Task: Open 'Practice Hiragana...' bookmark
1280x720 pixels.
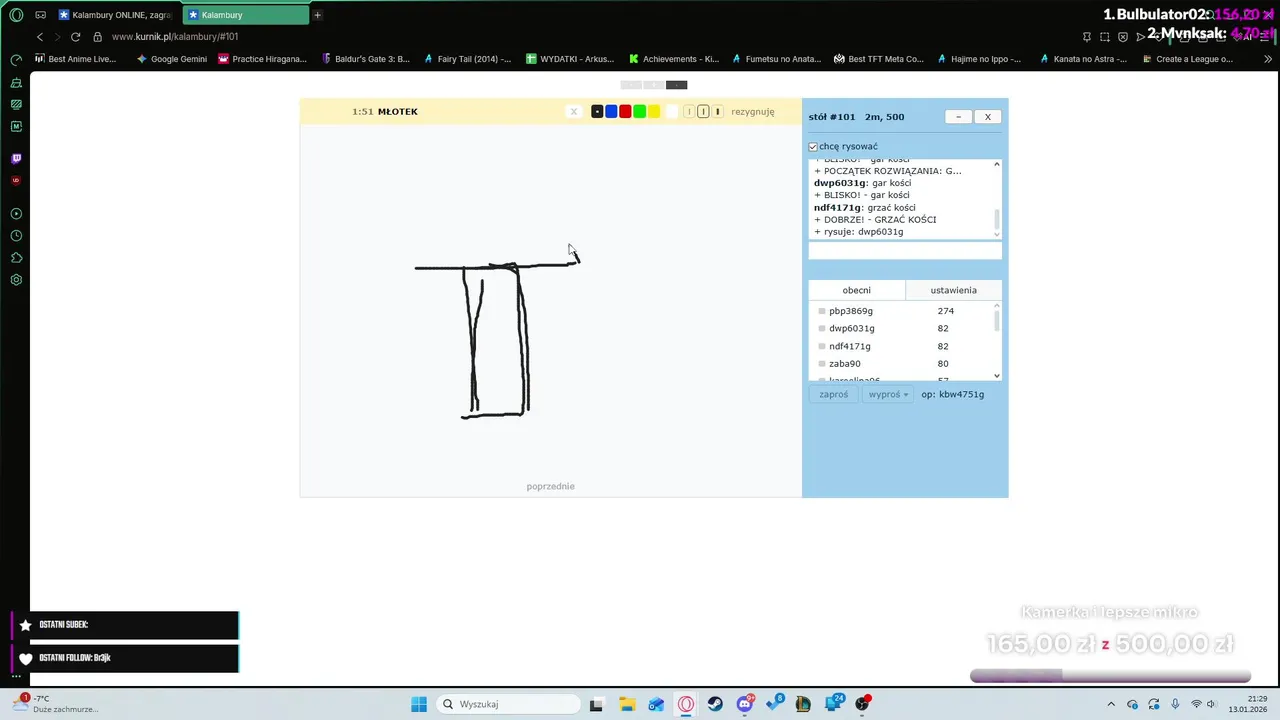Action: [x=262, y=59]
